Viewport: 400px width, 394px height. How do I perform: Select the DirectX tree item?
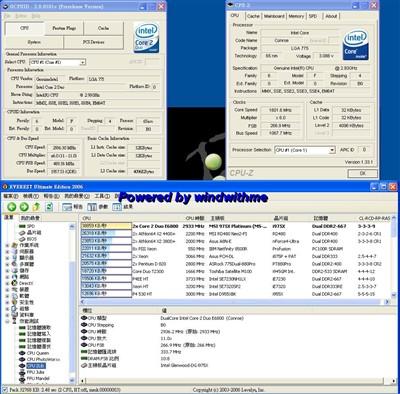point(26,283)
